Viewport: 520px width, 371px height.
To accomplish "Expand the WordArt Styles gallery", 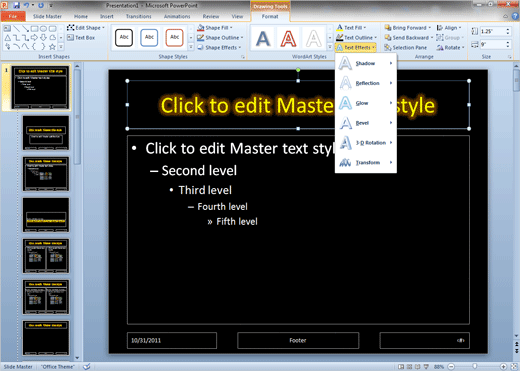I will (330, 47).
